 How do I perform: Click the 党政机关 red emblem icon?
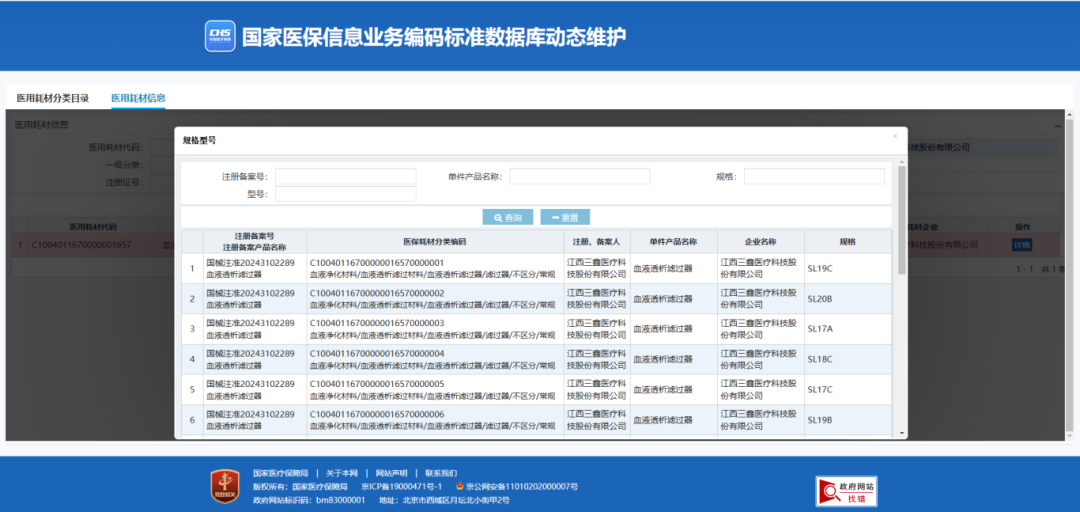pyautogui.click(x=224, y=486)
